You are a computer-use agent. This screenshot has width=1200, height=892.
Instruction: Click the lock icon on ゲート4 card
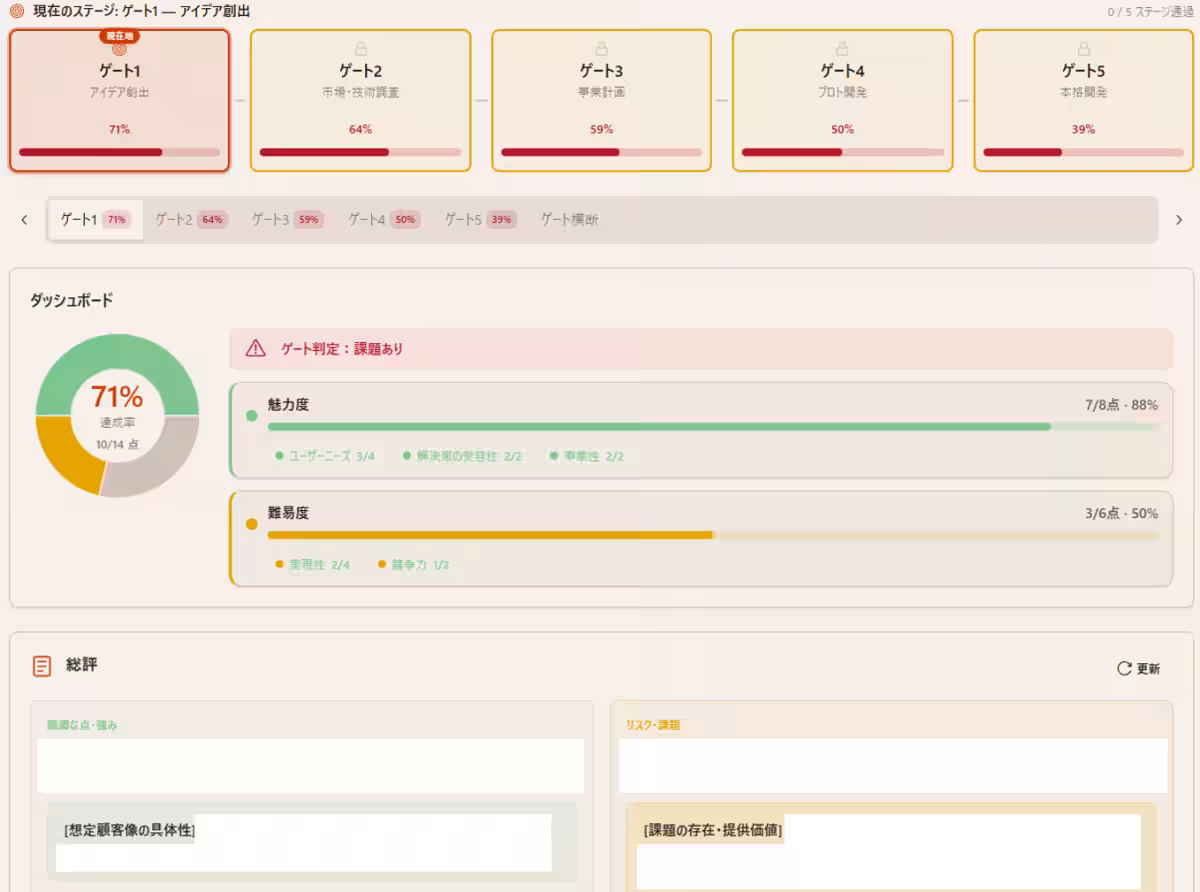coord(842,48)
